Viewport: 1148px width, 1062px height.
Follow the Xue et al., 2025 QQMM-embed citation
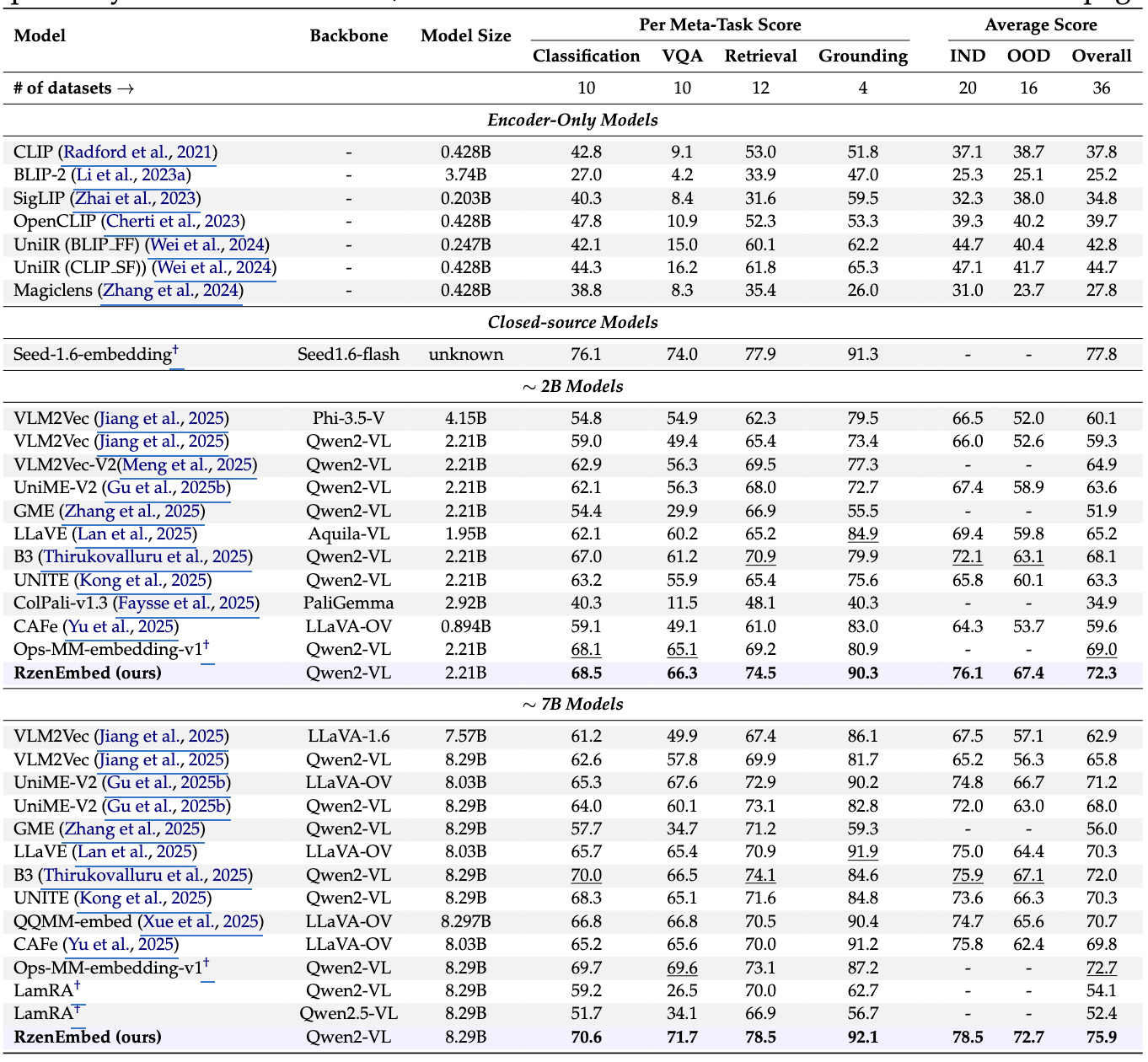click(201, 922)
